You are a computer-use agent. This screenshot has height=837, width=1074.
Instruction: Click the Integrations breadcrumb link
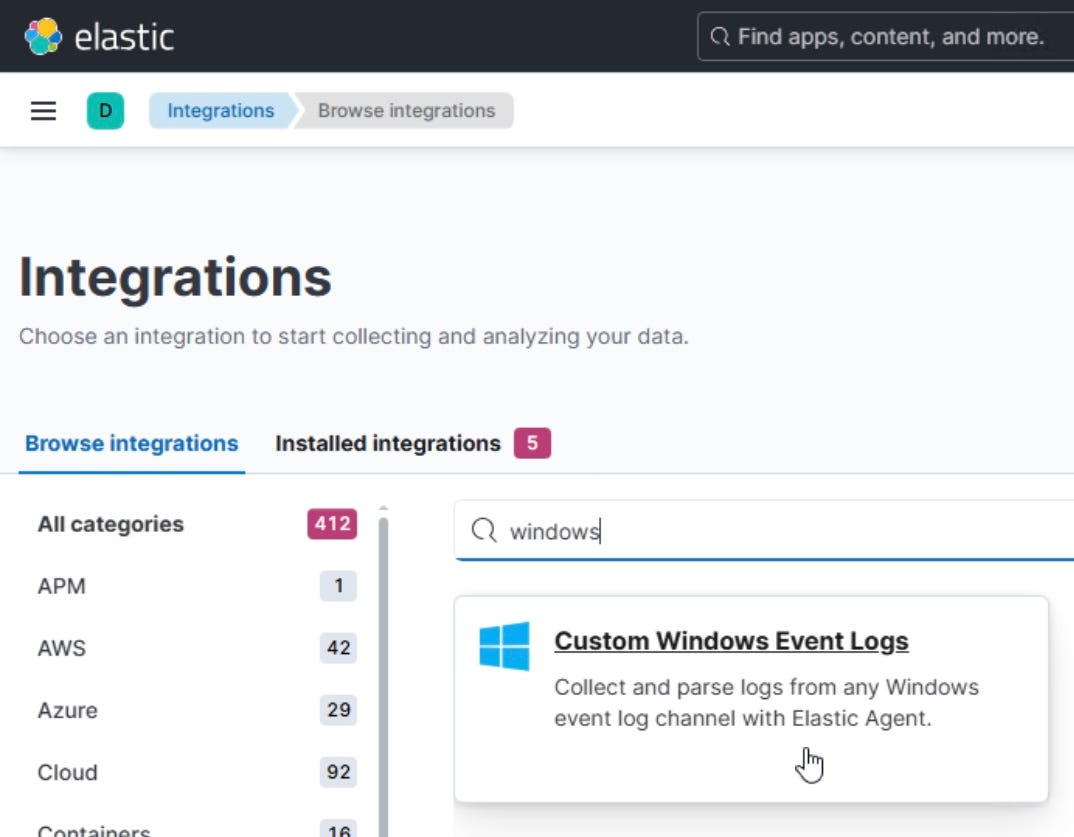[220, 111]
